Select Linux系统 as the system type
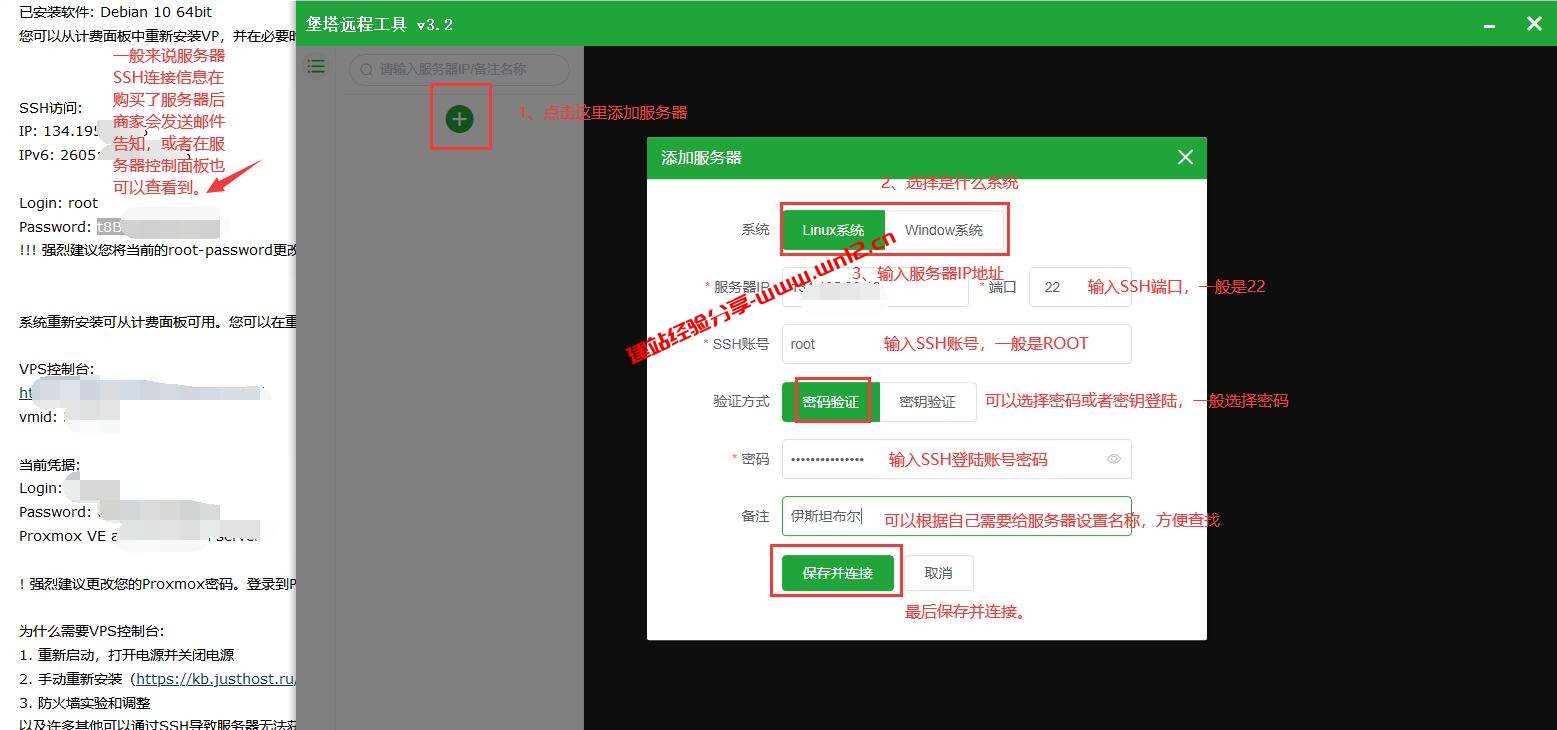1557x730 pixels. pyautogui.click(x=833, y=229)
